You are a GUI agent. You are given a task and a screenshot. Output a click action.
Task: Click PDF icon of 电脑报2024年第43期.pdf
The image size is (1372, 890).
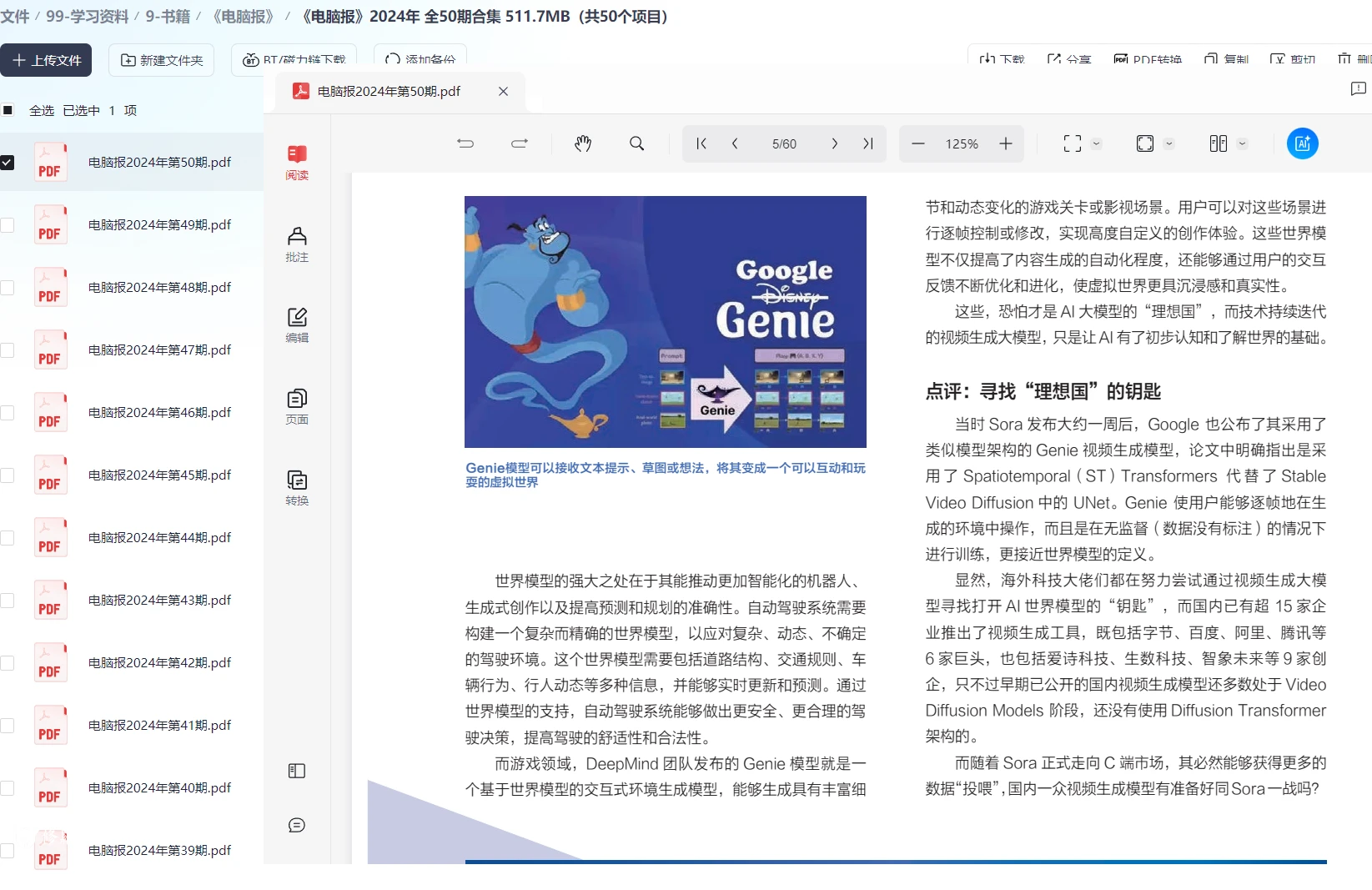pyautogui.click(x=50, y=600)
